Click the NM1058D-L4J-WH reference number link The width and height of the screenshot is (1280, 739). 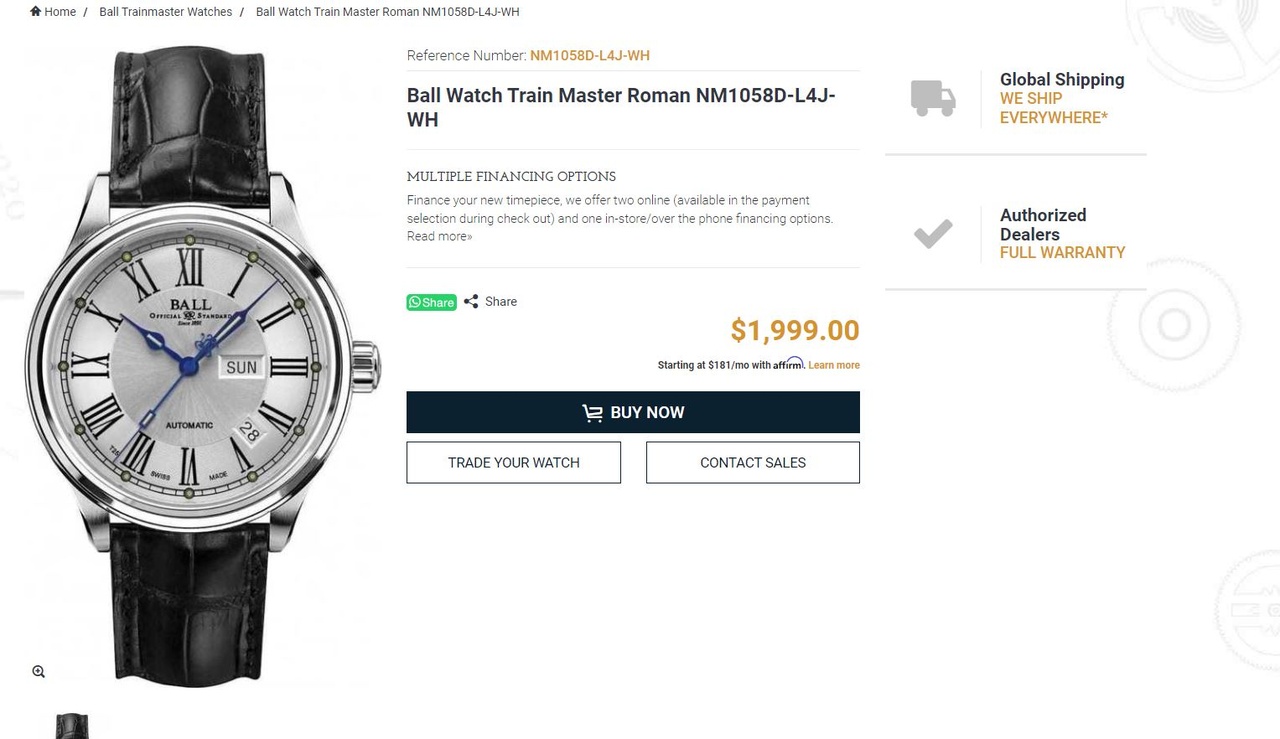590,56
